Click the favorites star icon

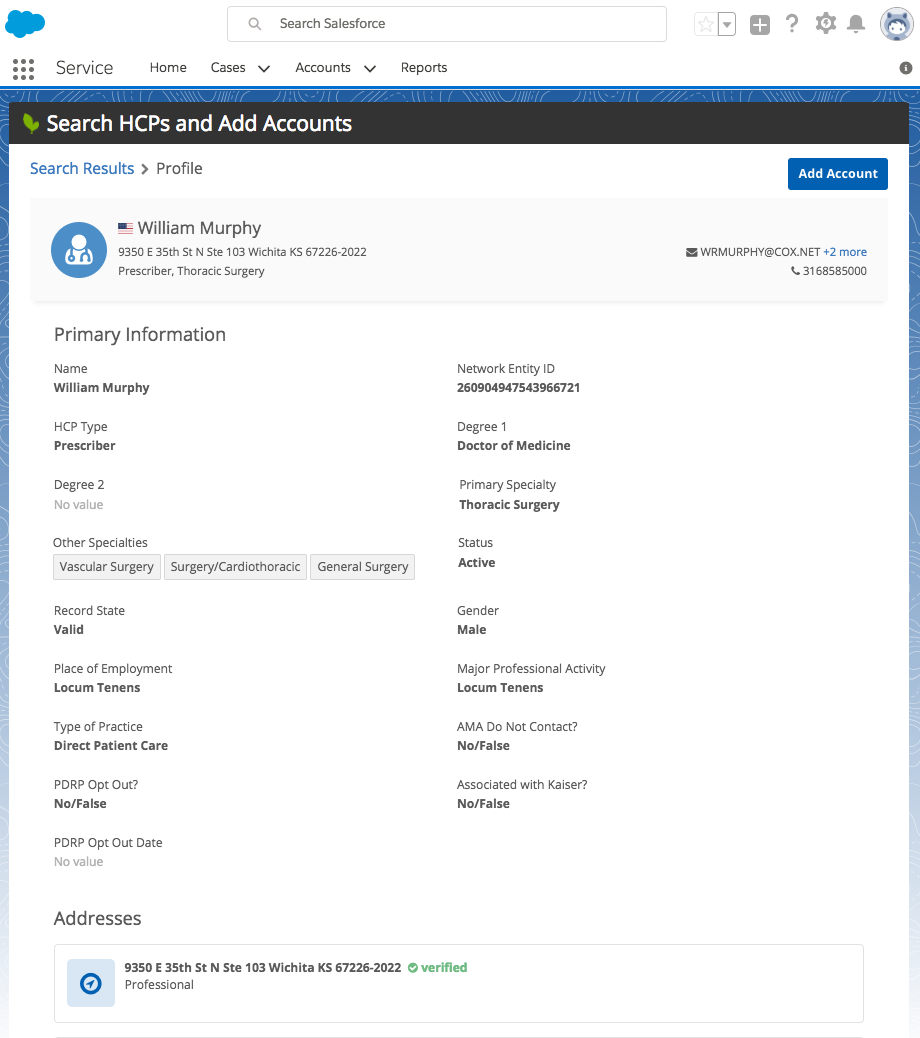[x=706, y=25]
